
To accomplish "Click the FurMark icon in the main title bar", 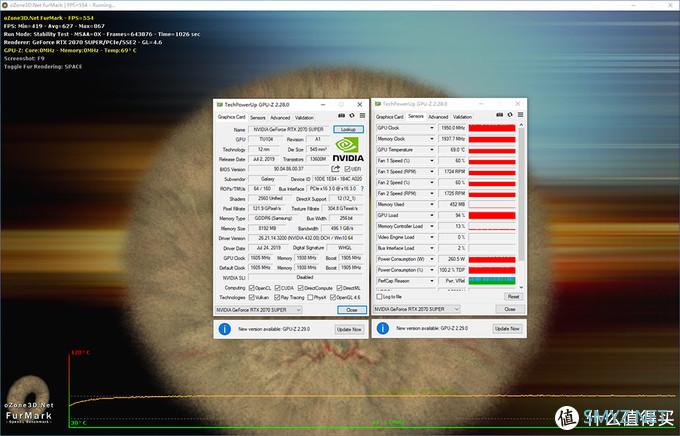I will (5, 5).
